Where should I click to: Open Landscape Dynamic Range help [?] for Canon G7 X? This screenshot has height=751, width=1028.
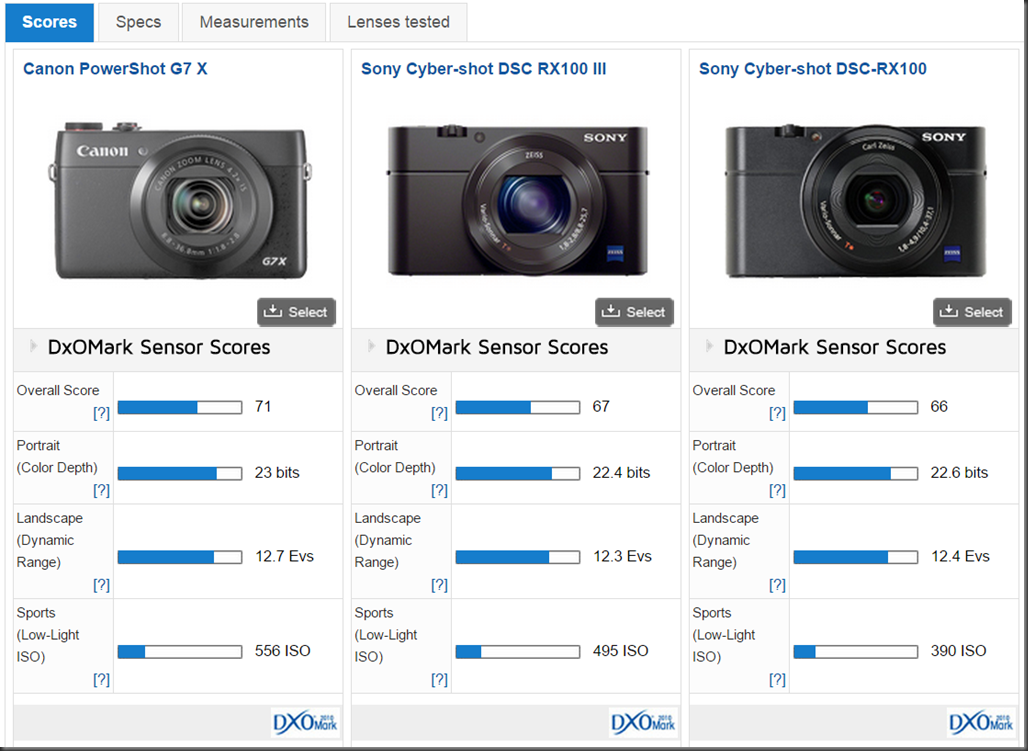point(101,585)
